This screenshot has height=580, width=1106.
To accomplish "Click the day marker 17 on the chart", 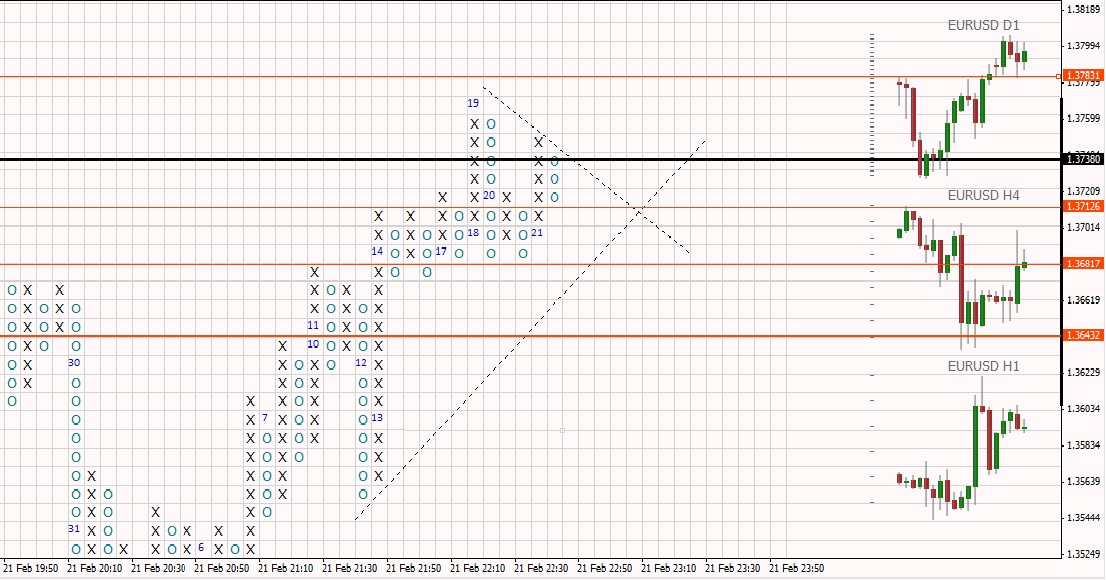I will [441, 251].
